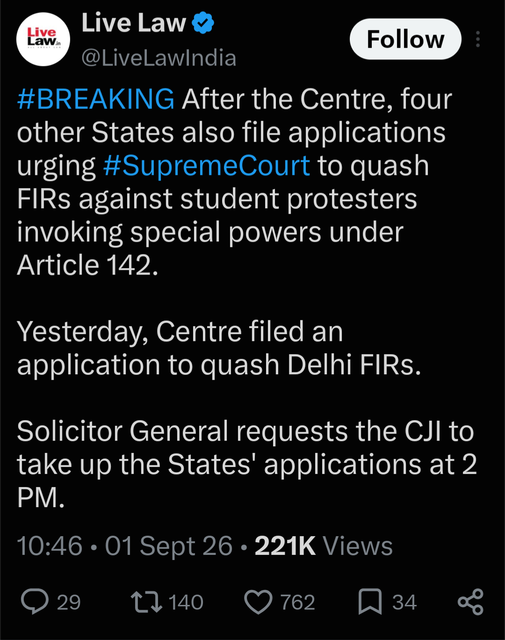The height and width of the screenshot is (640, 505).
Task: Click the 140 reposts count
Action: pos(186,602)
